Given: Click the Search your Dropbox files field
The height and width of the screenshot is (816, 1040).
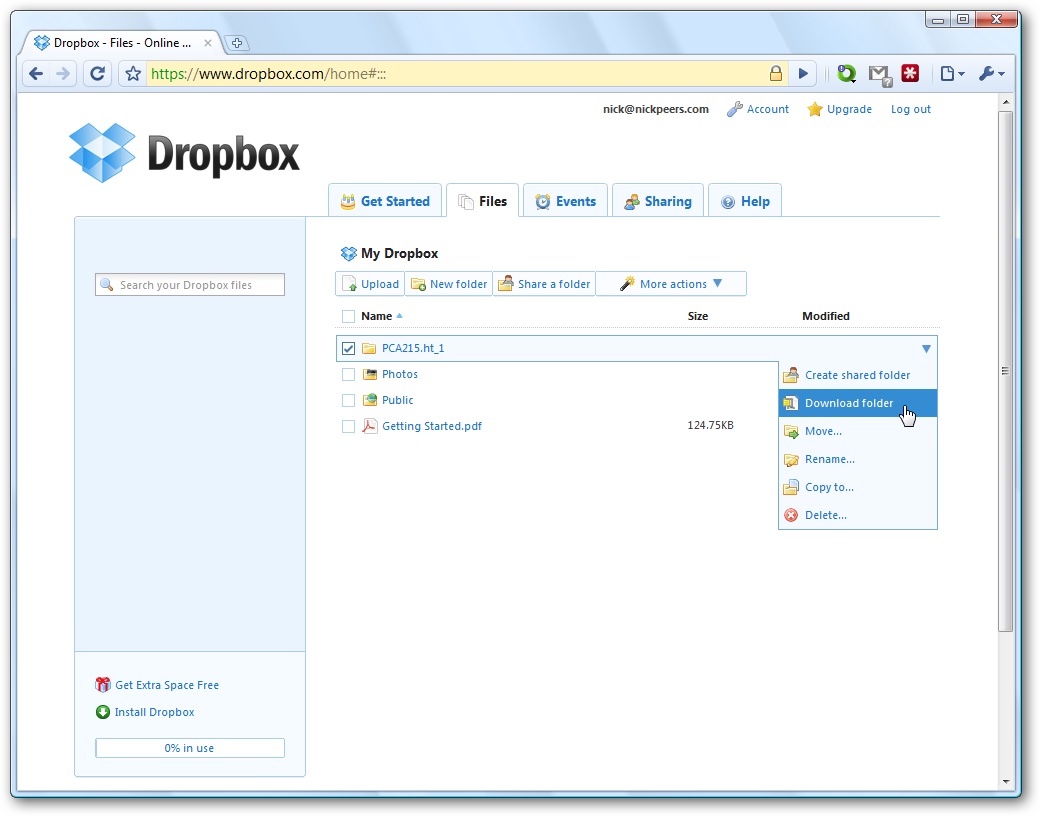Looking at the screenshot, I should pos(190,285).
